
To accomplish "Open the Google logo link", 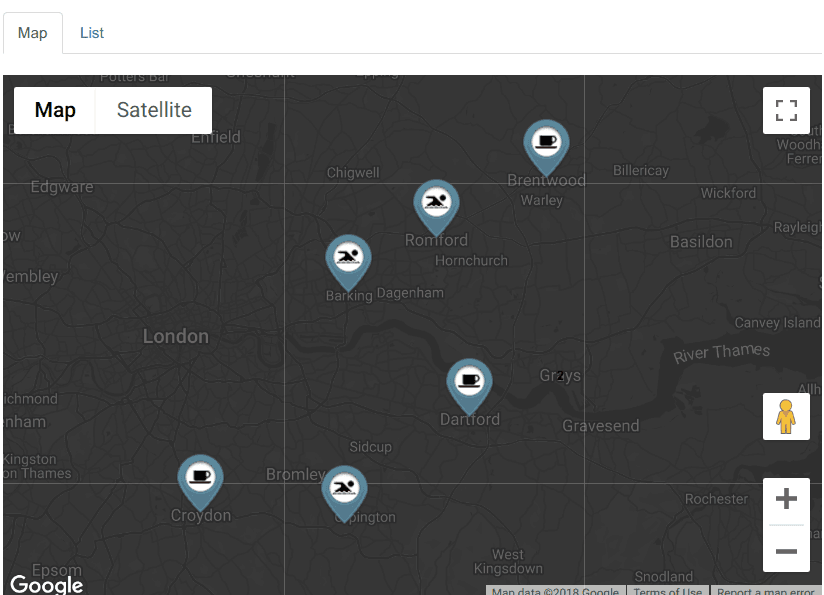I will (x=46, y=584).
